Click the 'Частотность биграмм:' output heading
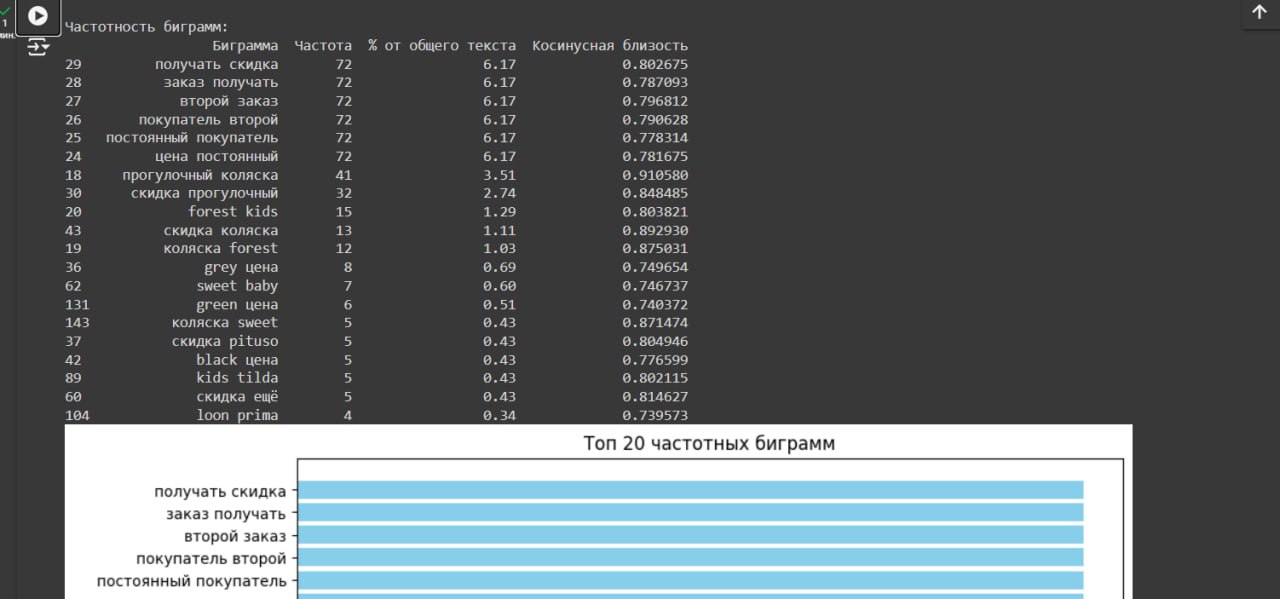The height and width of the screenshot is (599, 1280). 146,27
